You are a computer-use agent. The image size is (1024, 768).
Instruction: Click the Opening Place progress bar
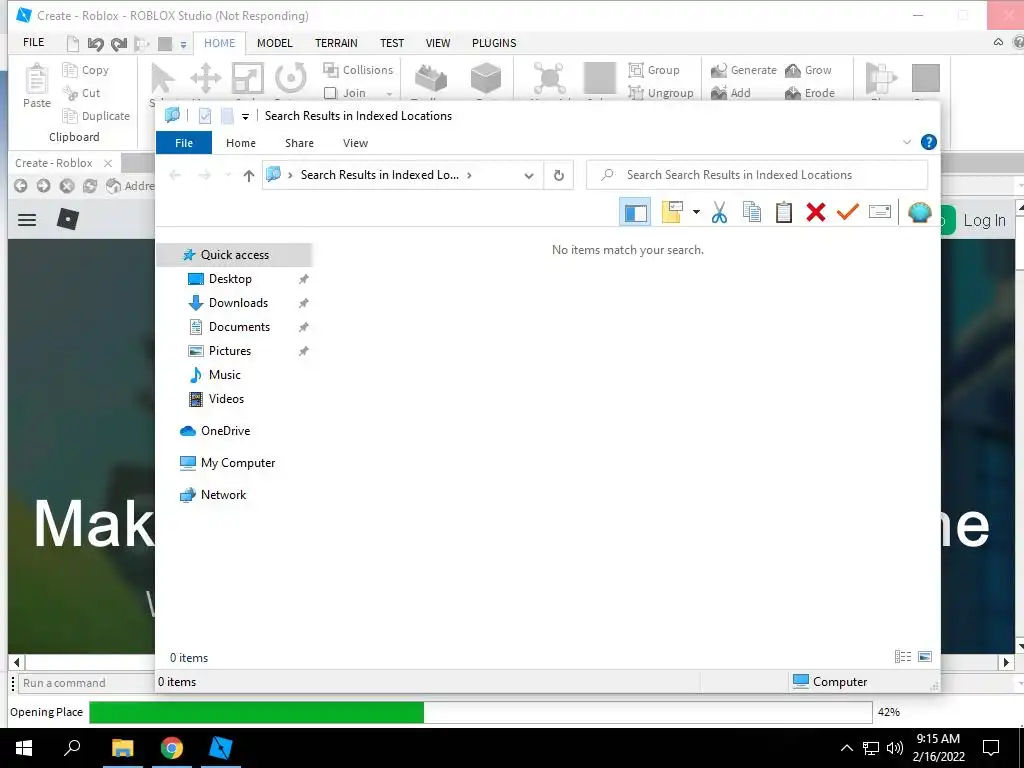(481, 712)
